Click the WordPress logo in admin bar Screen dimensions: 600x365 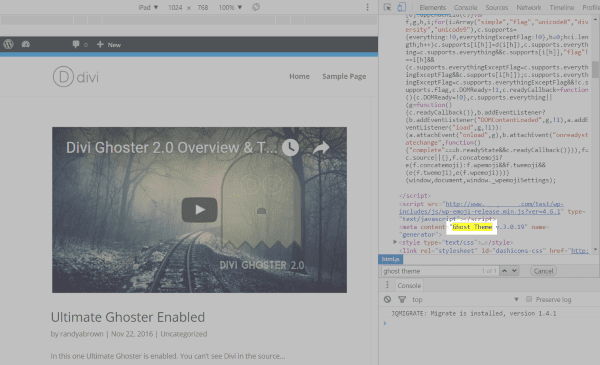click(x=8, y=44)
